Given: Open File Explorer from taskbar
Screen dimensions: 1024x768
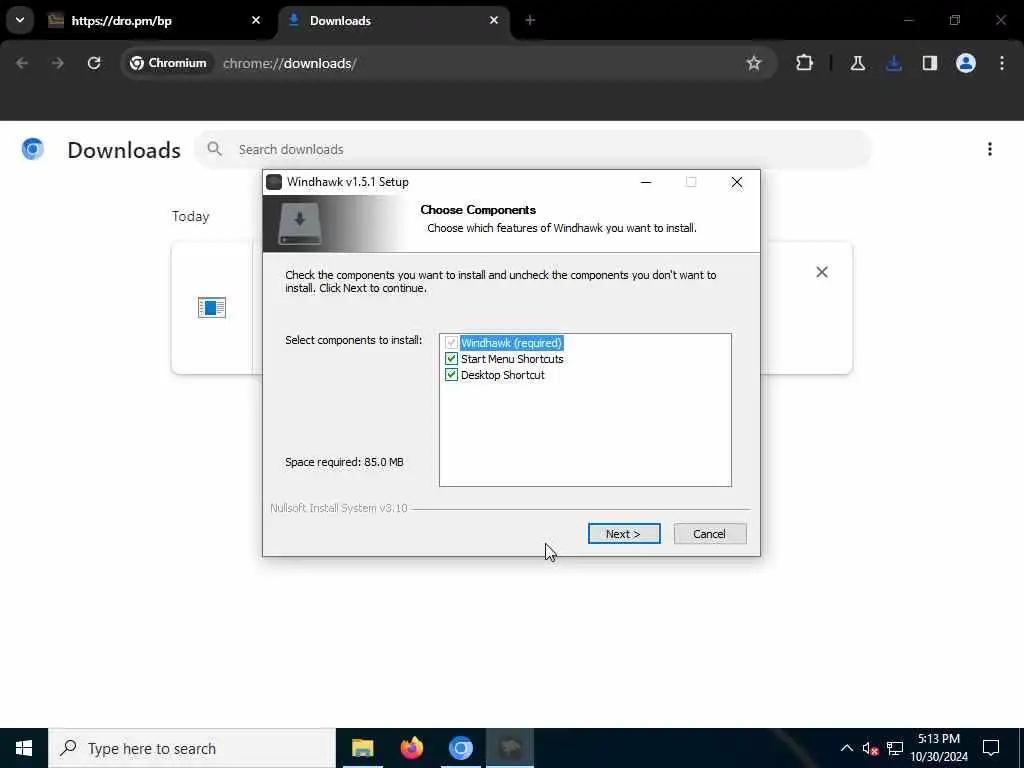Looking at the screenshot, I should (362, 748).
